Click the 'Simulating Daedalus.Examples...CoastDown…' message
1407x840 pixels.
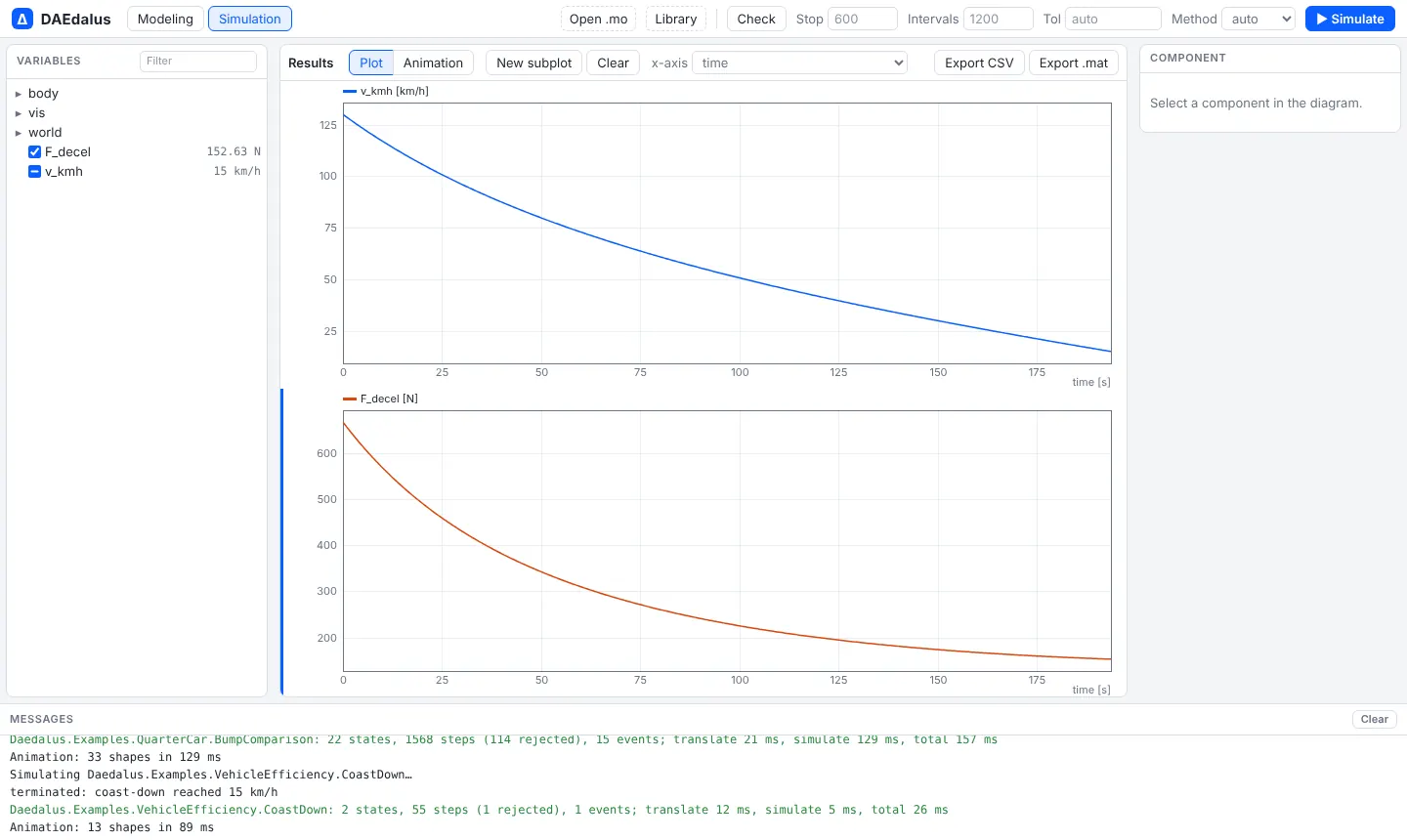[211, 775]
